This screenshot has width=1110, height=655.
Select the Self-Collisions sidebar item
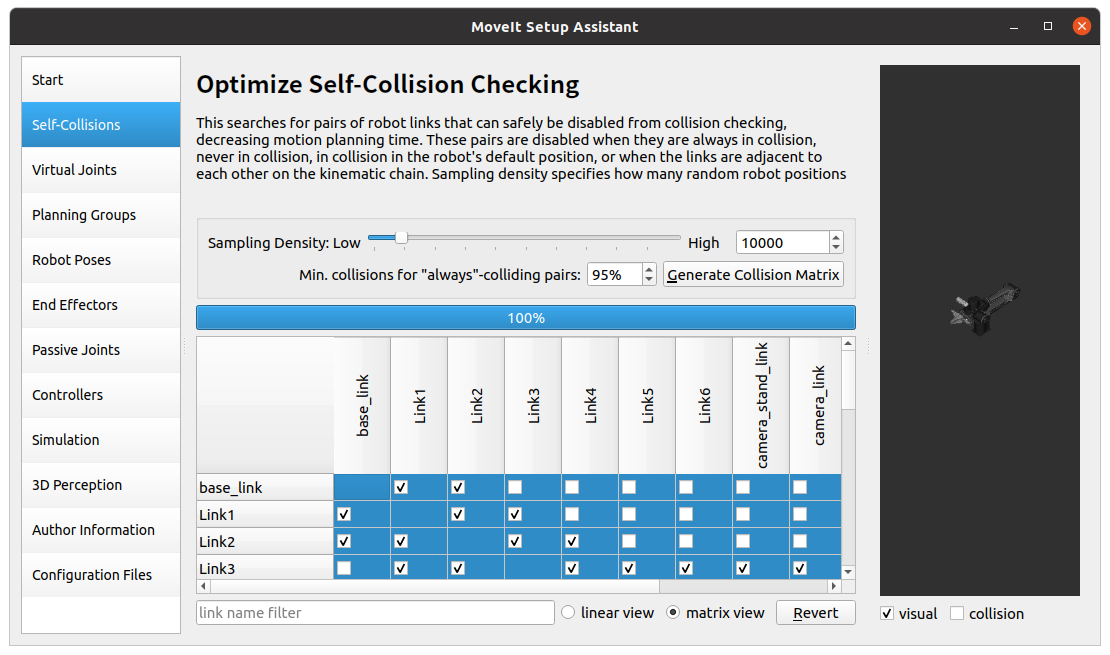[101, 125]
